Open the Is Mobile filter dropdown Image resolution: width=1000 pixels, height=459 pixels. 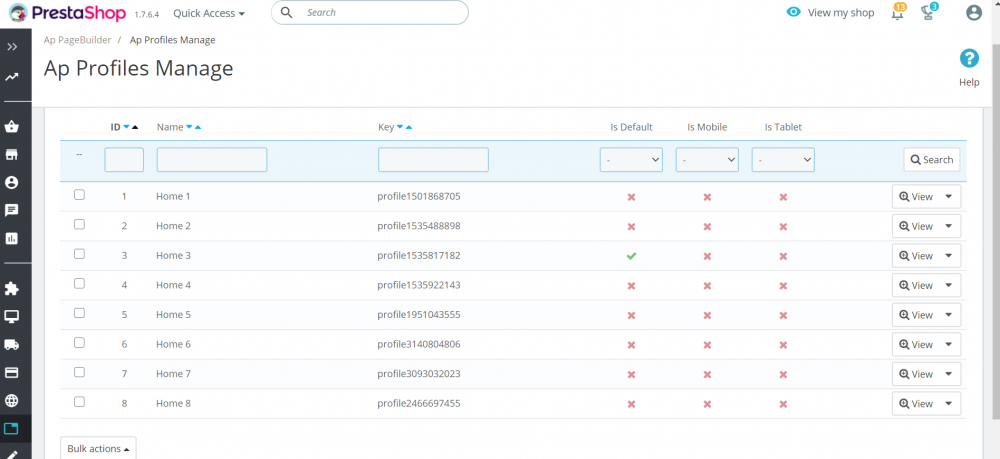tap(707, 160)
